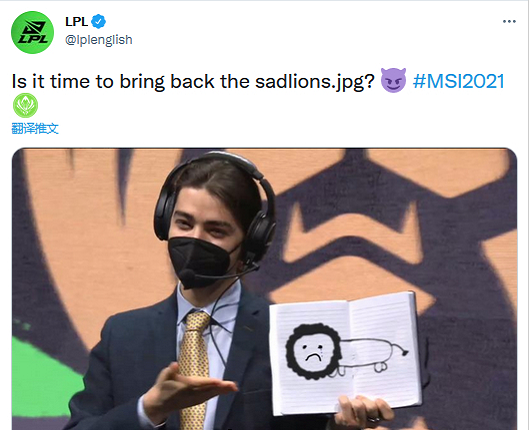Open the attached tweet photo
Image resolution: width=530 pixels, height=430 pixels.
click(264, 289)
